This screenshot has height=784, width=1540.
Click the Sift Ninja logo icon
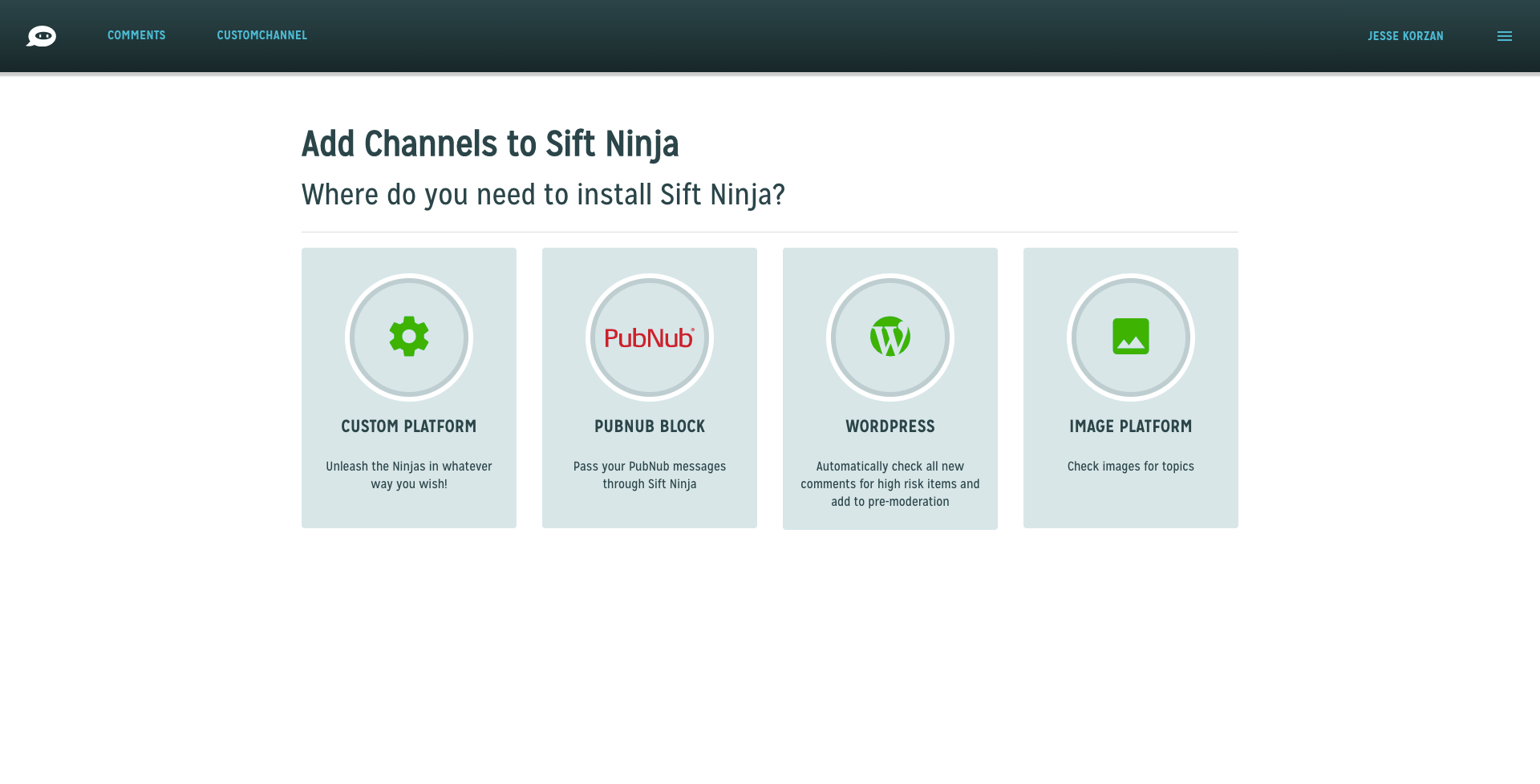41,36
